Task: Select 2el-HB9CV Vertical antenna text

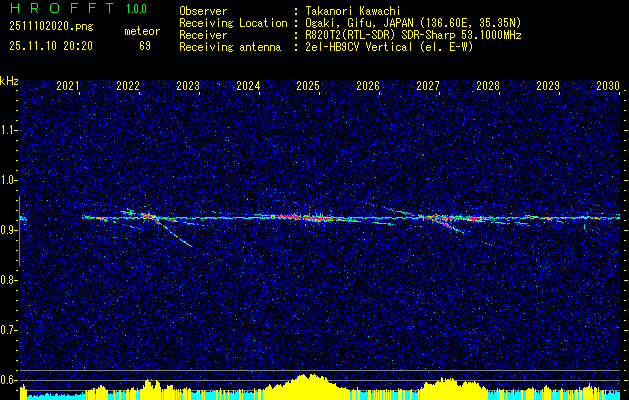Action: 389,47
